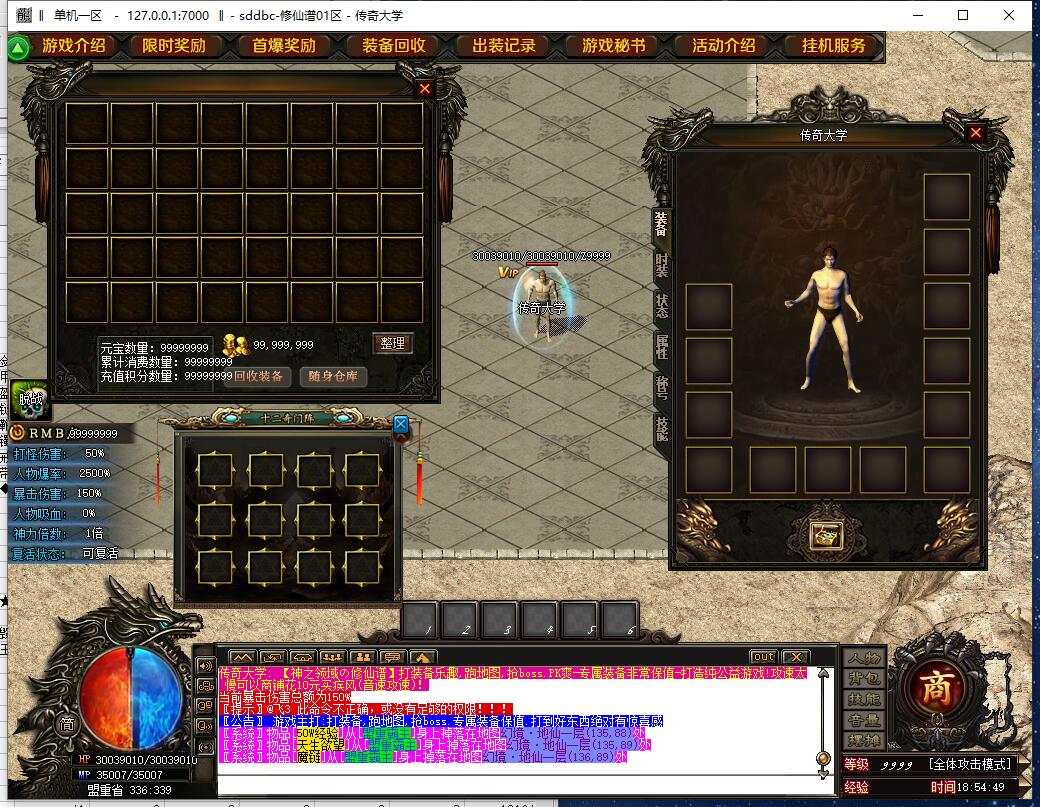This screenshot has height=807, width=1040.
Task: Toggle the fourth chat channel filter icon
Action: tap(206, 727)
